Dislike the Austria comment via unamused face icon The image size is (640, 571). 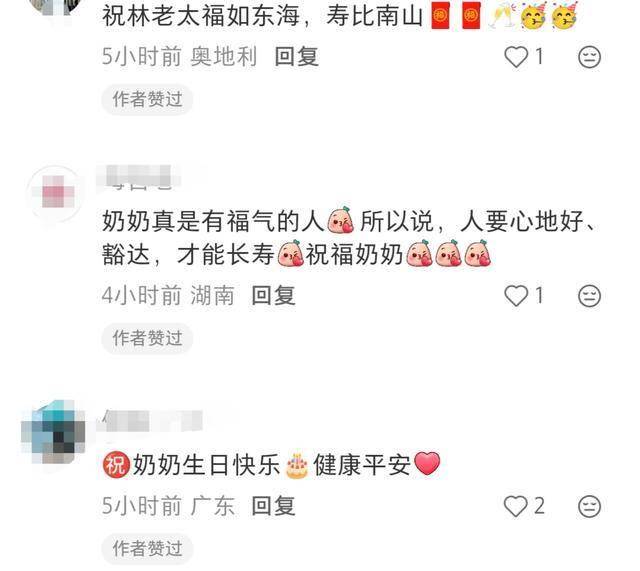pos(589,57)
